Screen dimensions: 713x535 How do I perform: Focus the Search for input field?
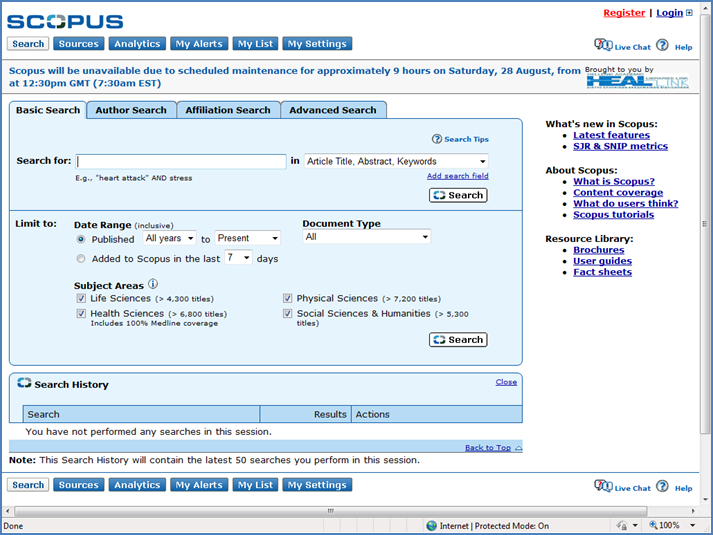tap(181, 161)
